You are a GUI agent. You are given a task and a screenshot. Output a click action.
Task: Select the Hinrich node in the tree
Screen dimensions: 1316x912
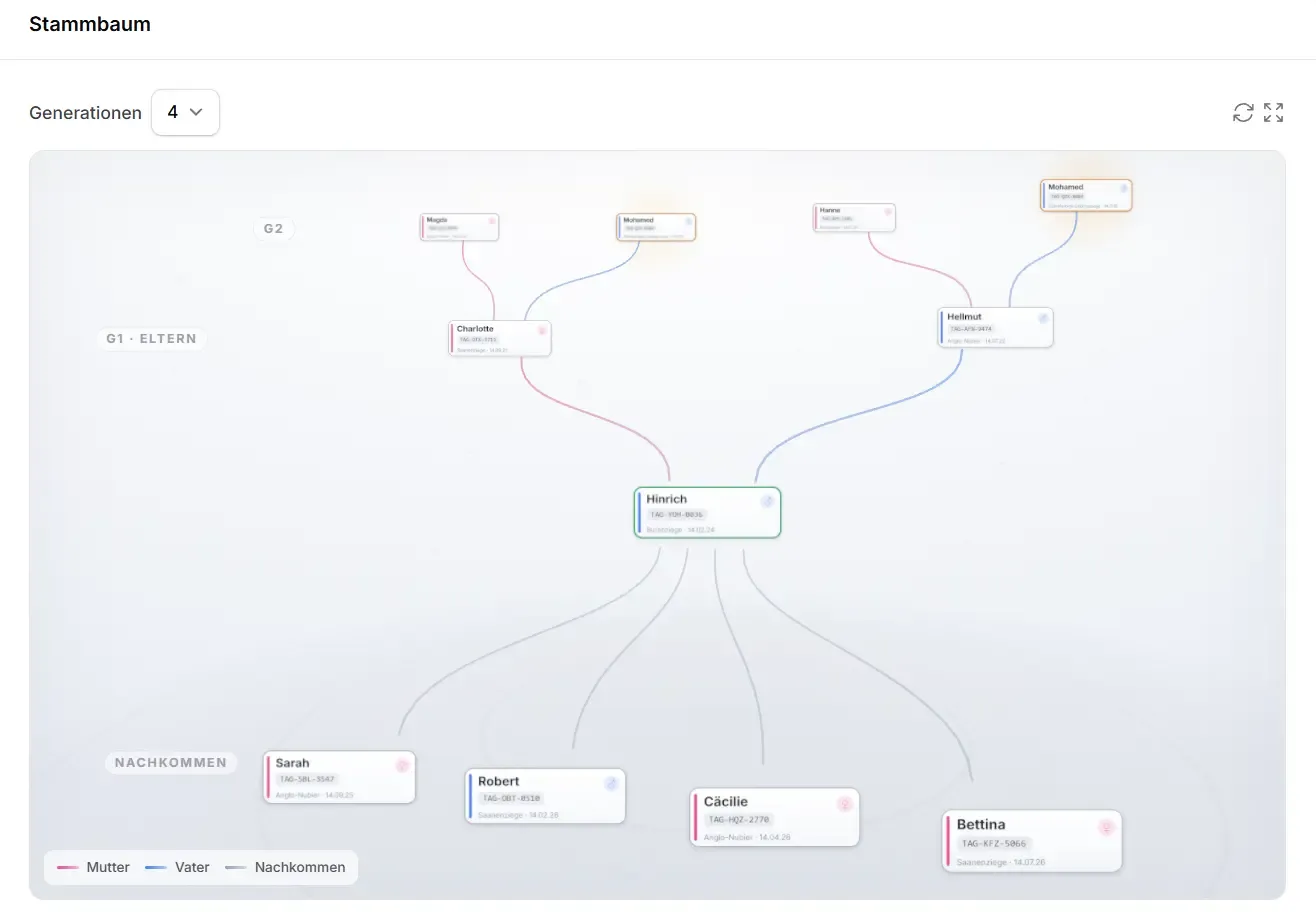[707, 513]
